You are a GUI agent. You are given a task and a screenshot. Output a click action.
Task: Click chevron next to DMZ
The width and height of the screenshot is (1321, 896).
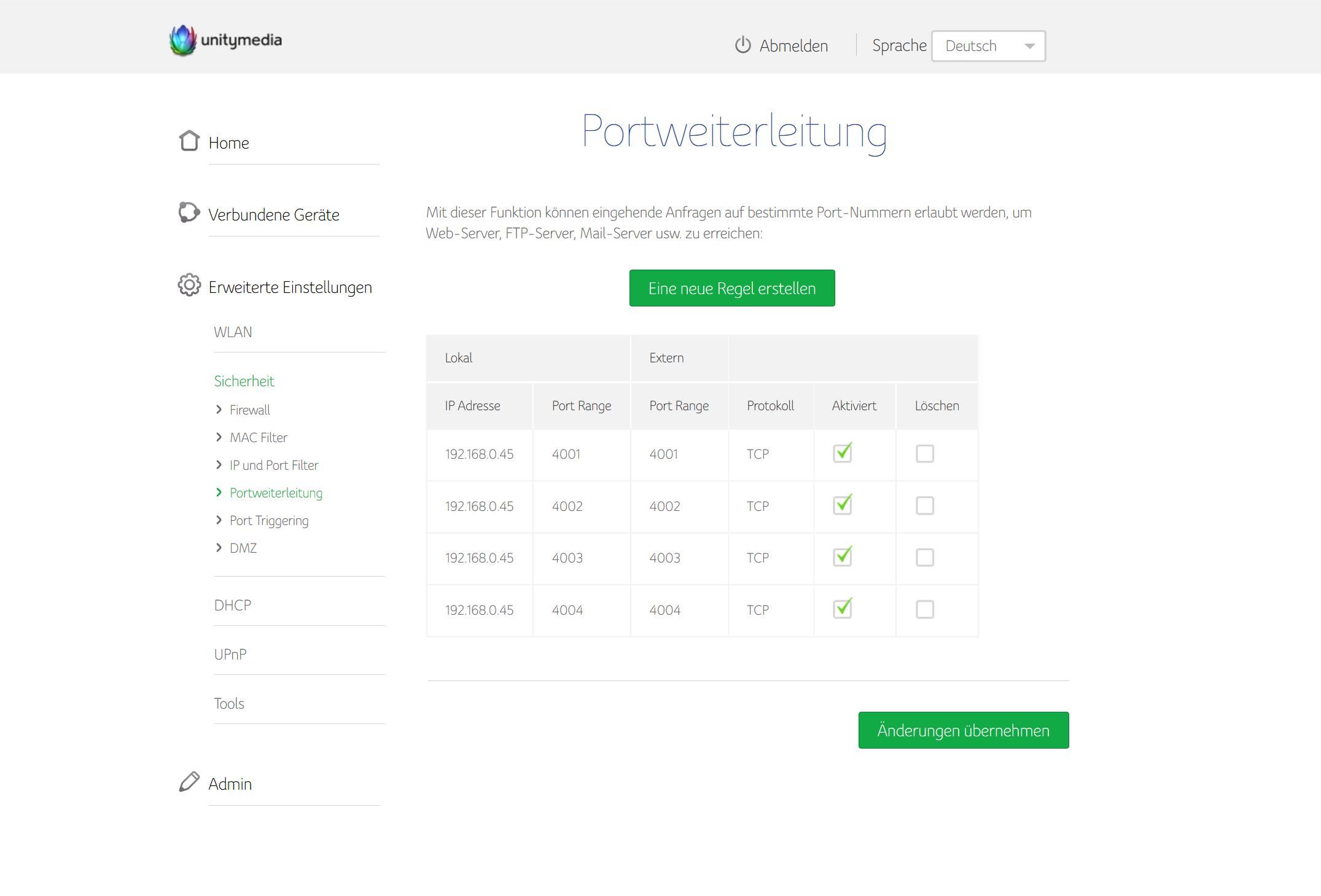[219, 548]
